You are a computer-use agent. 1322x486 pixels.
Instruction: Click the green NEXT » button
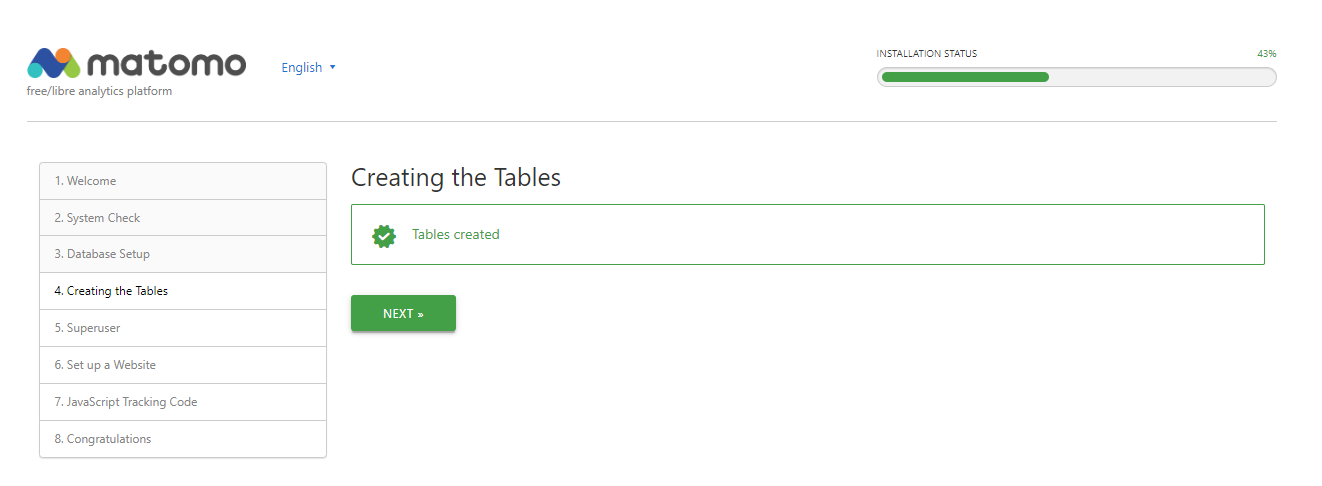pyautogui.click(x=403, y=313)
